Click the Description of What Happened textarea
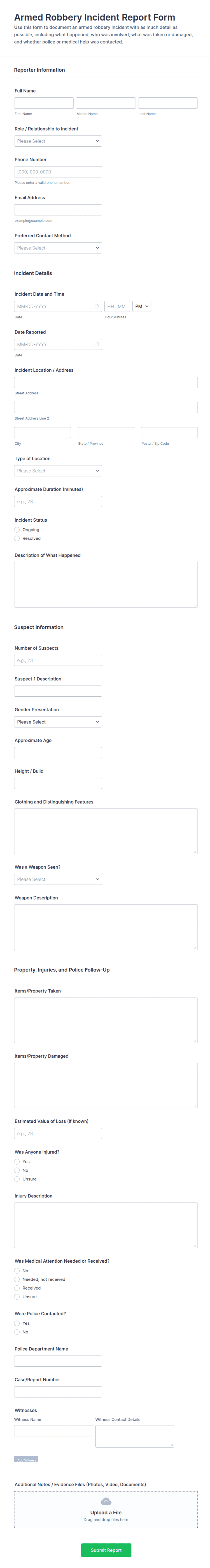 (x=106, y=584)
